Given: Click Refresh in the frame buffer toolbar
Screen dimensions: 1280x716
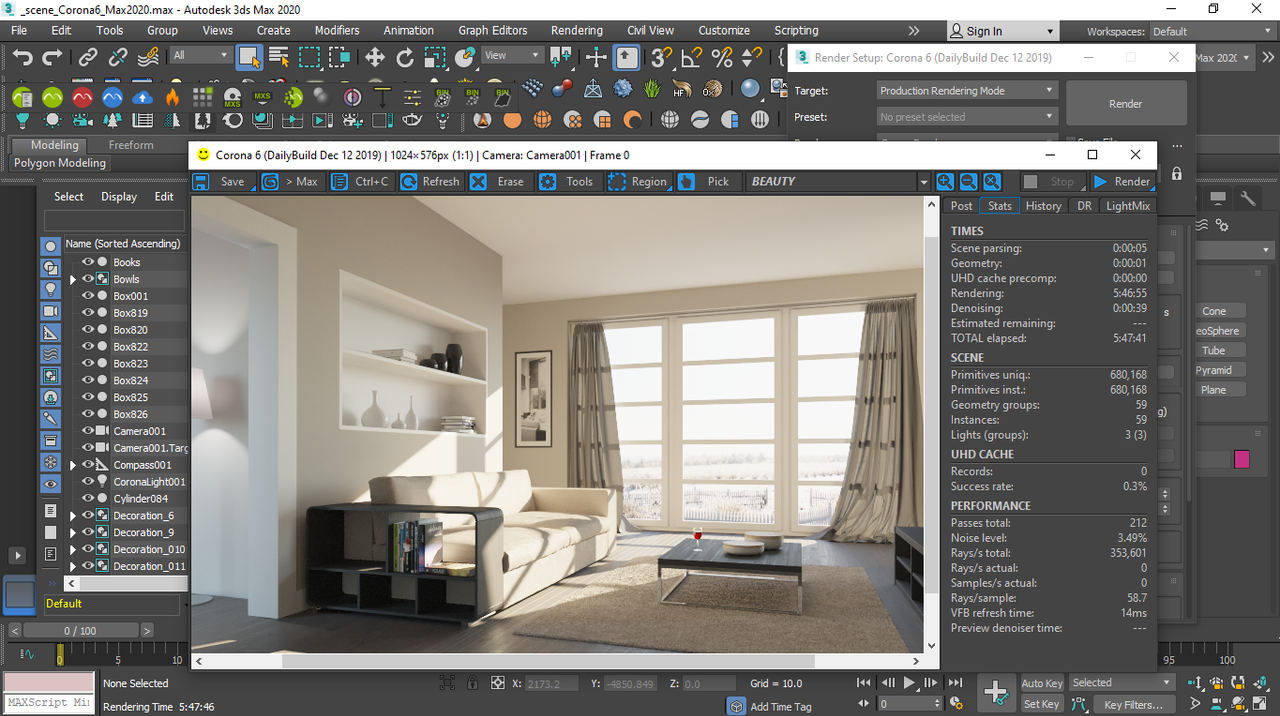Looking at the screenshot, I should click(430, 181).
